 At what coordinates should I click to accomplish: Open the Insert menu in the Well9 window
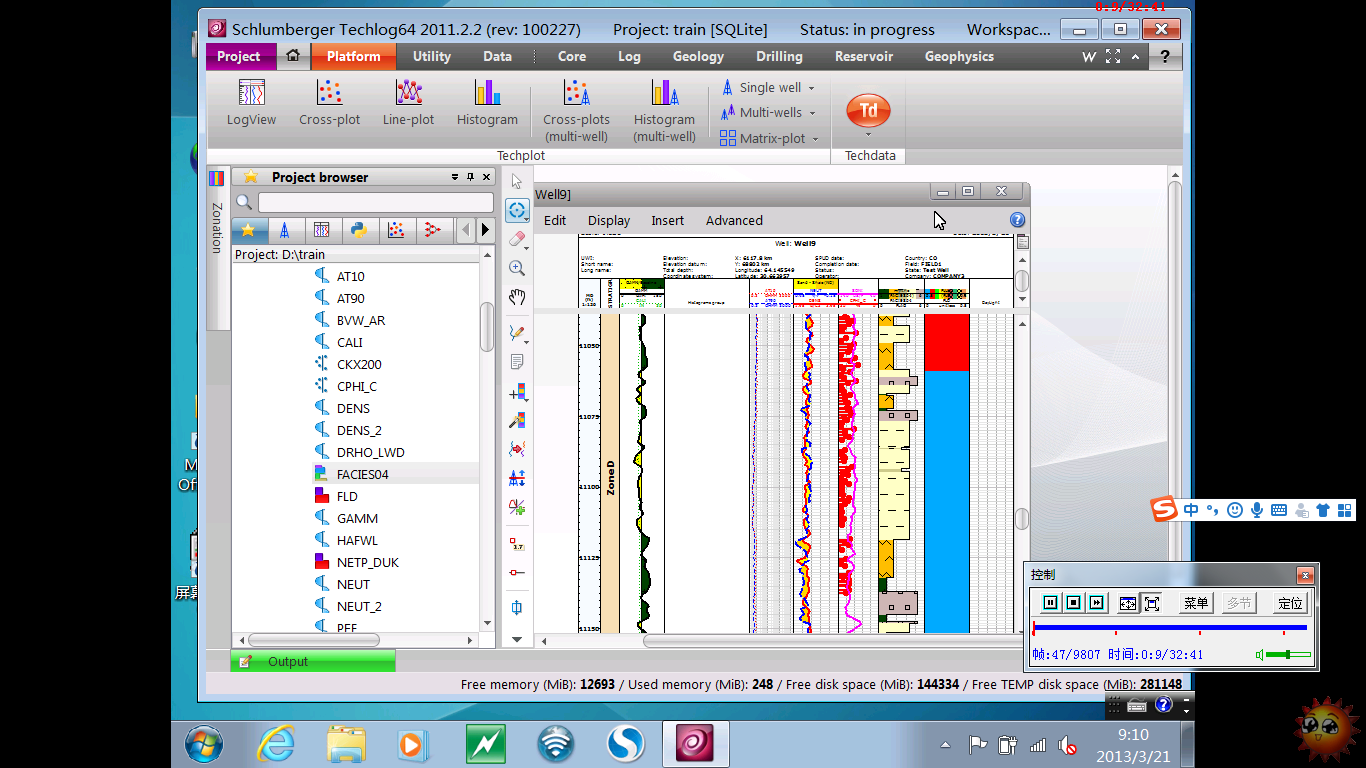pyautogui.click(x=667, y=220)
